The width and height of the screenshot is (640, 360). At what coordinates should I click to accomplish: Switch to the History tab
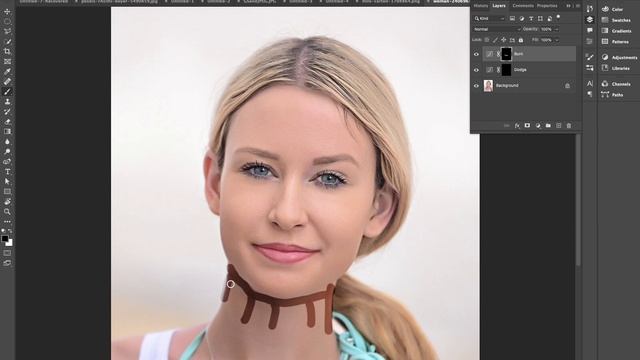coord(480,6)
